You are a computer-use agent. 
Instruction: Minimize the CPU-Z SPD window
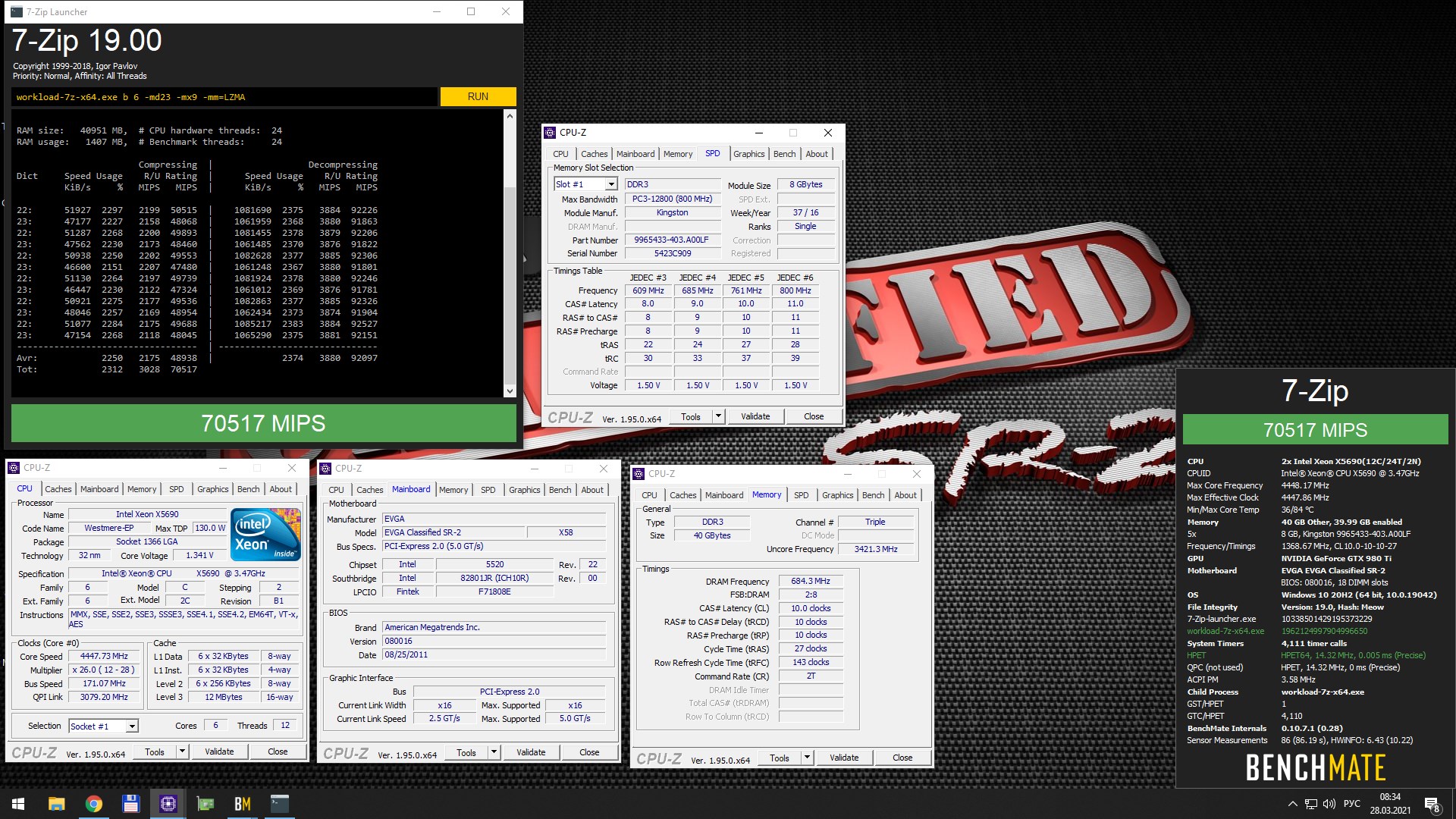(x=758, y=133)
